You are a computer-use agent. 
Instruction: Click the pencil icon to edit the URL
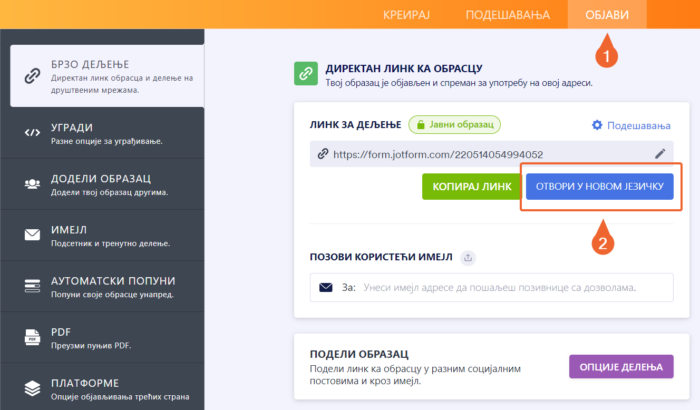pos(660,154)
